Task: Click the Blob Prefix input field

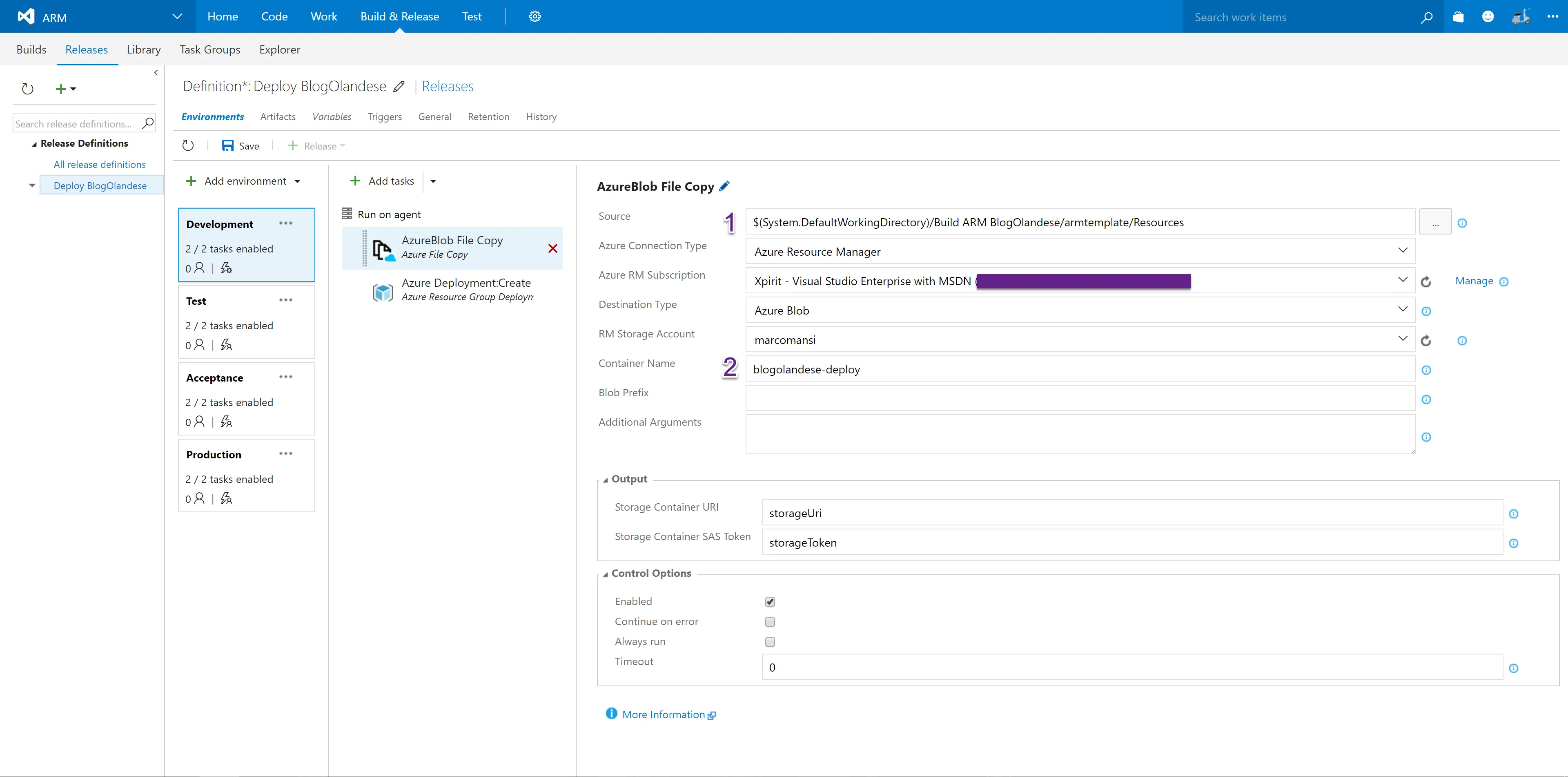Action: tap(1080, 398)
